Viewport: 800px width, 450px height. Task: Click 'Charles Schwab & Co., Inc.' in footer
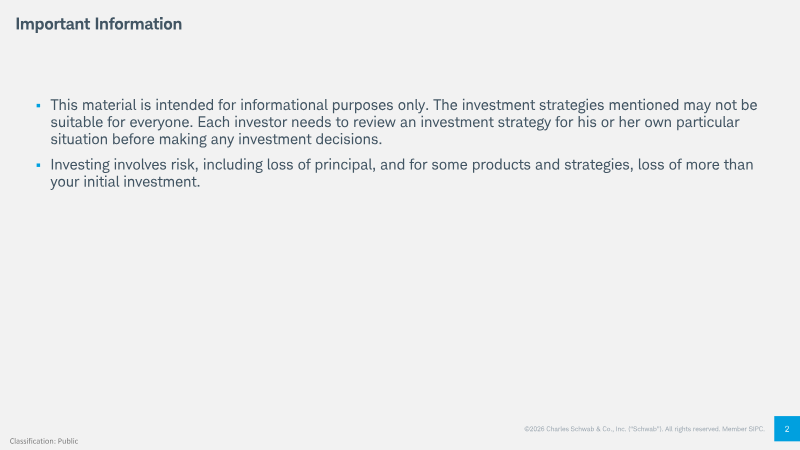click(x=583, y=429)
